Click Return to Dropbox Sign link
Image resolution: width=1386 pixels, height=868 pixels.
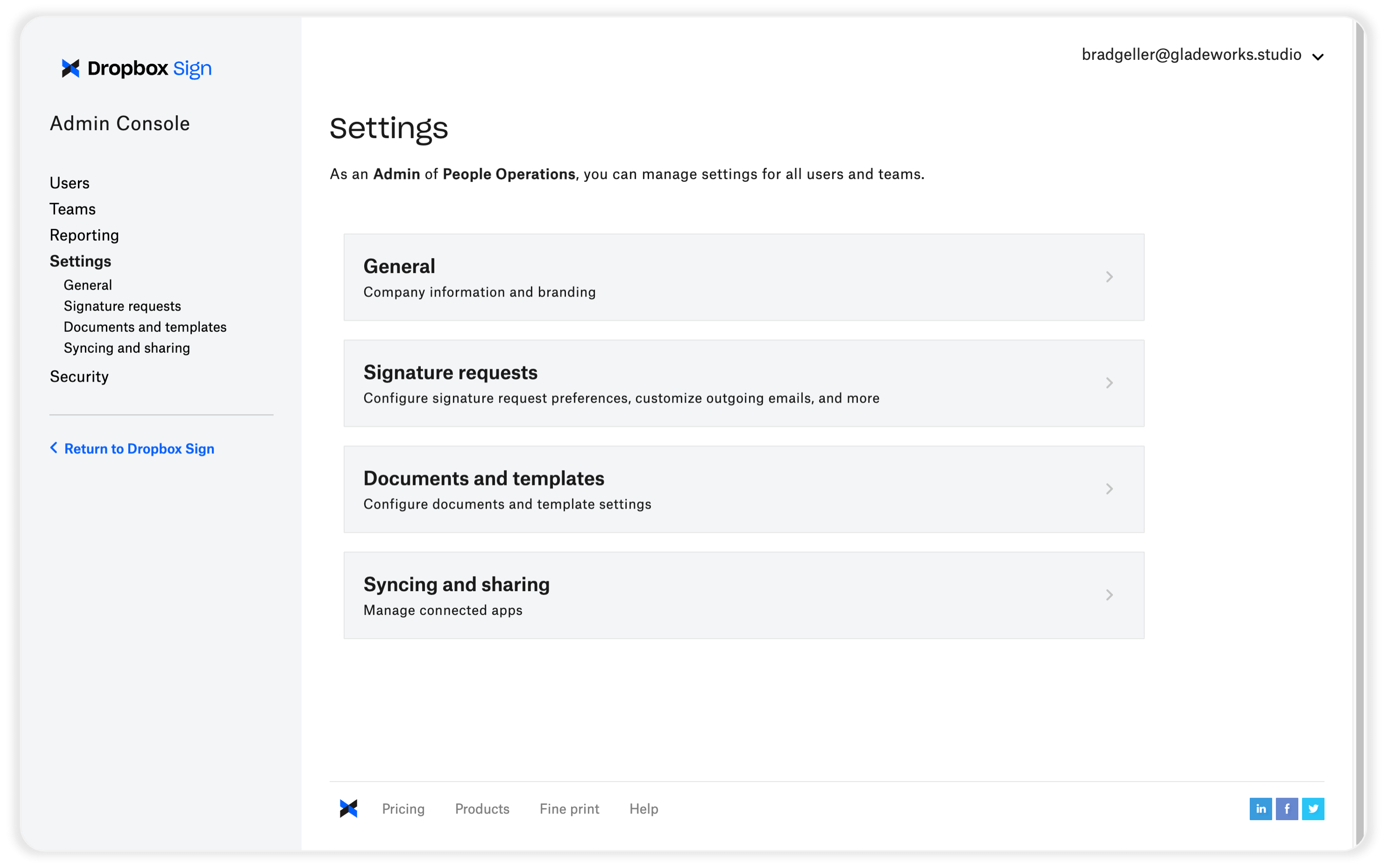point(140,448)
